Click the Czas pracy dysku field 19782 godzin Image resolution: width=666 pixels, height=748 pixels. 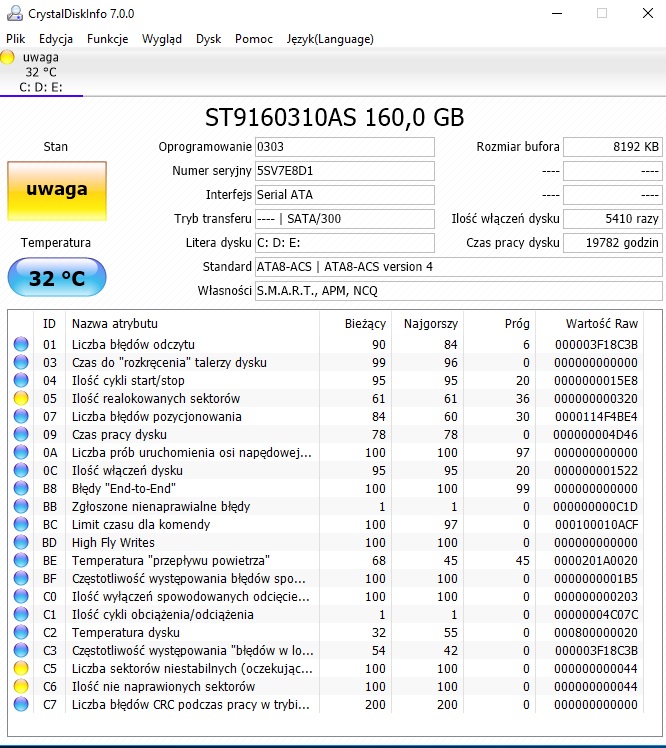(x=613, y=243)
